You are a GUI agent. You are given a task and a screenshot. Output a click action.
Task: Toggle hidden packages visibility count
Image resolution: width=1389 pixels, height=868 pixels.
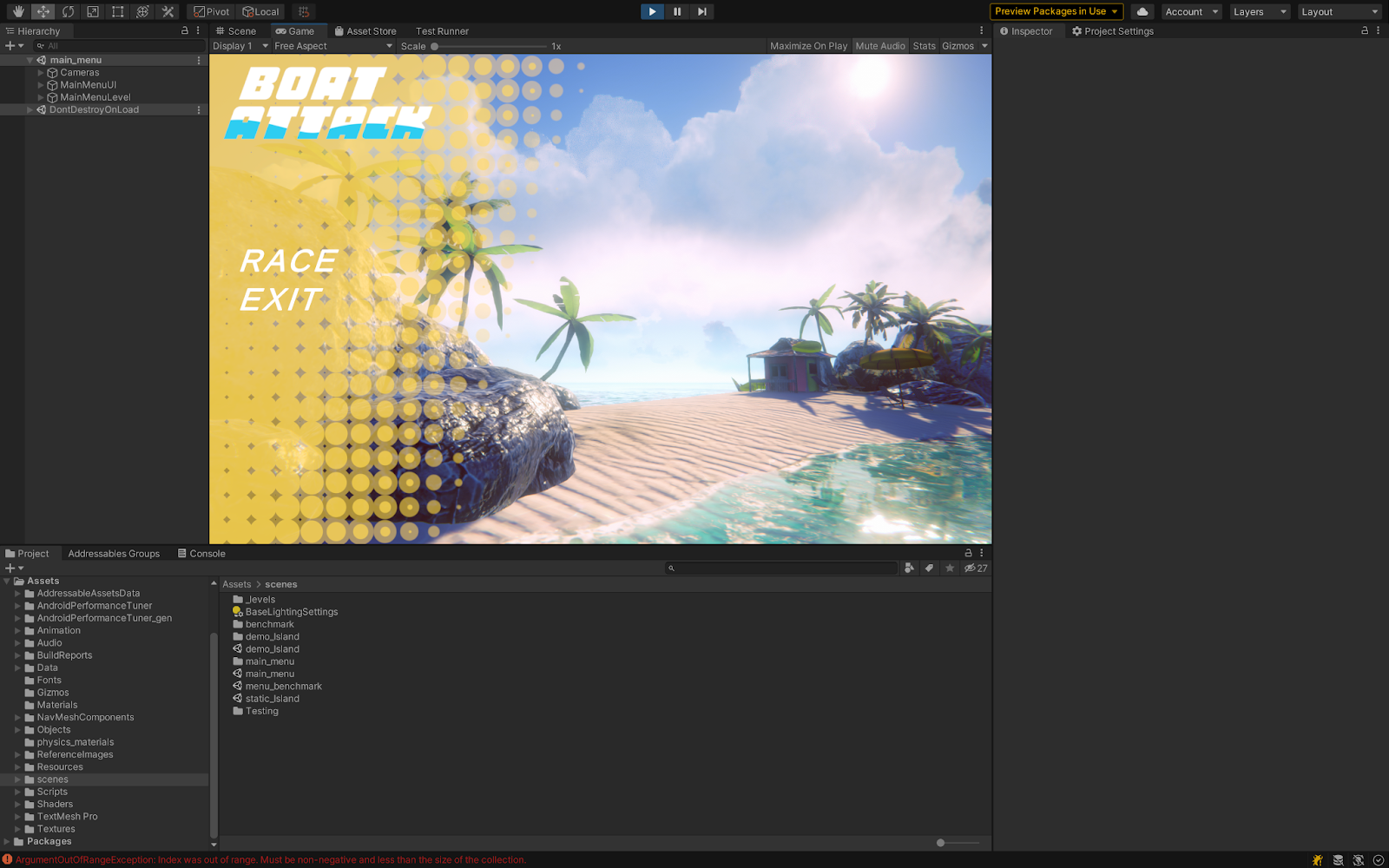(x=976, y=568)
